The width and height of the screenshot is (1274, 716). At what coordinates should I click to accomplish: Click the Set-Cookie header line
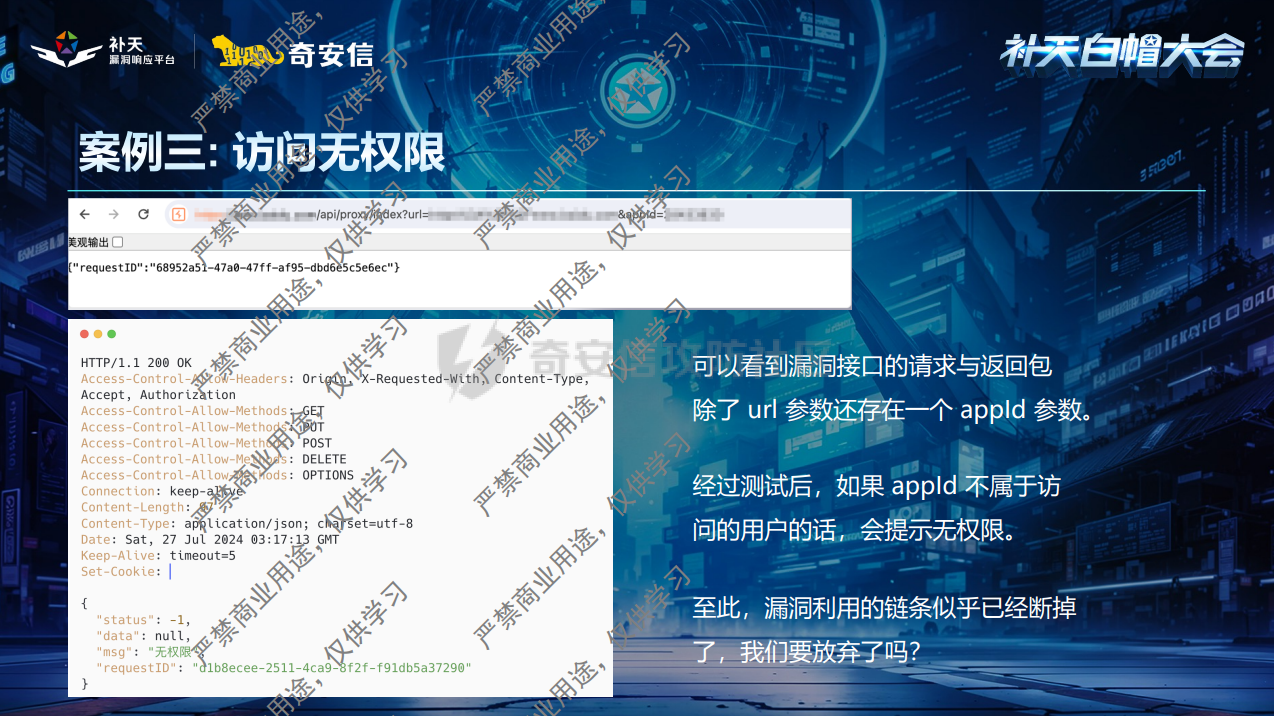126,571
